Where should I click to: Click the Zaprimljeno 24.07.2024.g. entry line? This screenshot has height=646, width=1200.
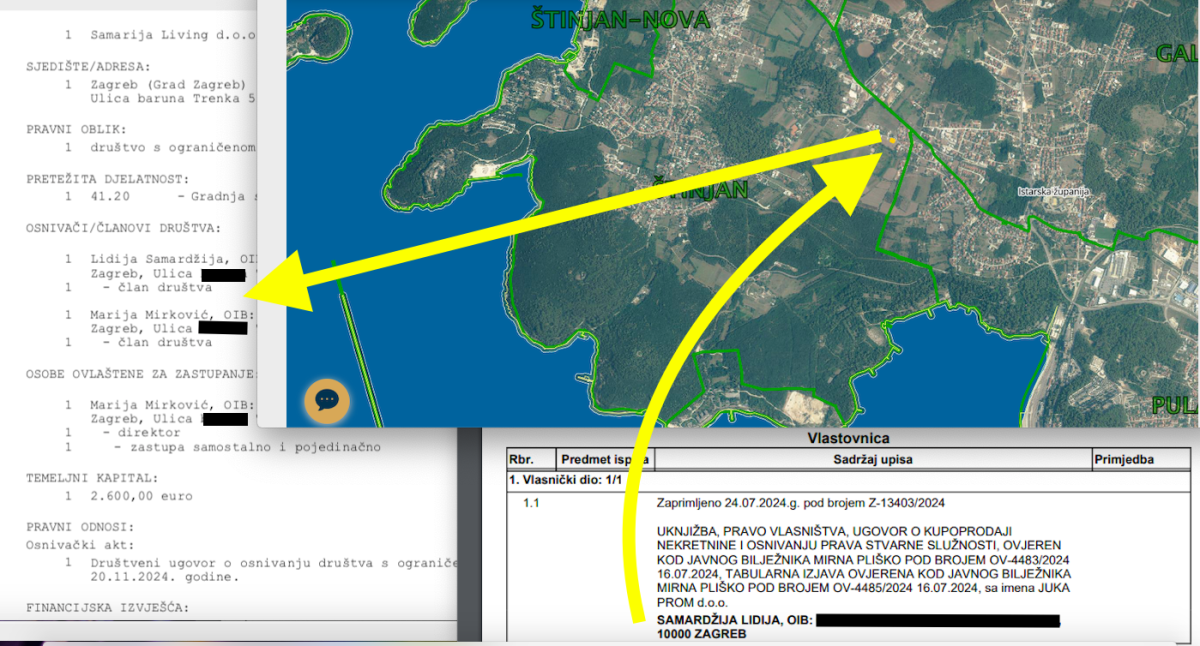pos(800,503)
